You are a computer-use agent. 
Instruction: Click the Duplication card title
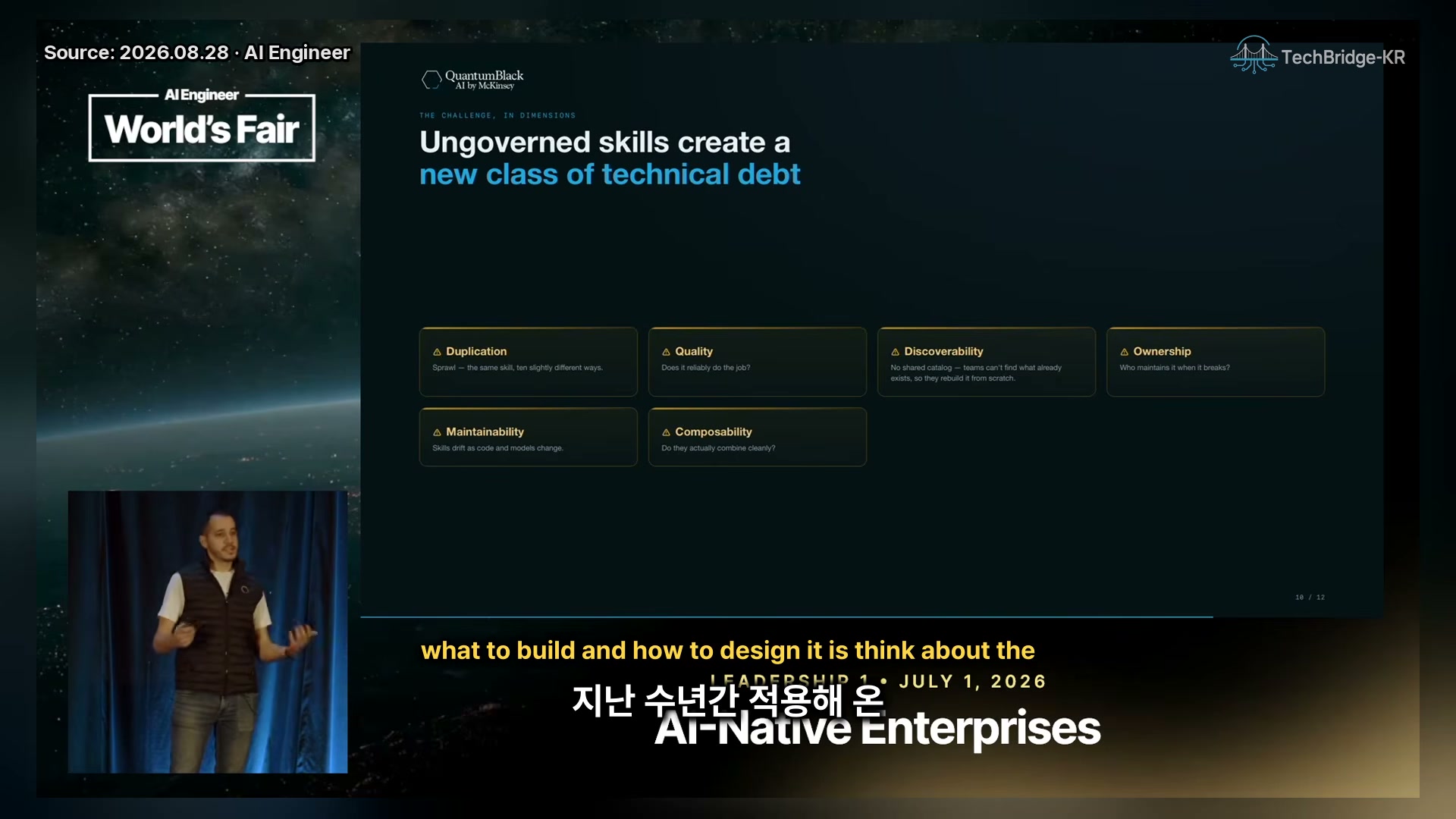476,351
